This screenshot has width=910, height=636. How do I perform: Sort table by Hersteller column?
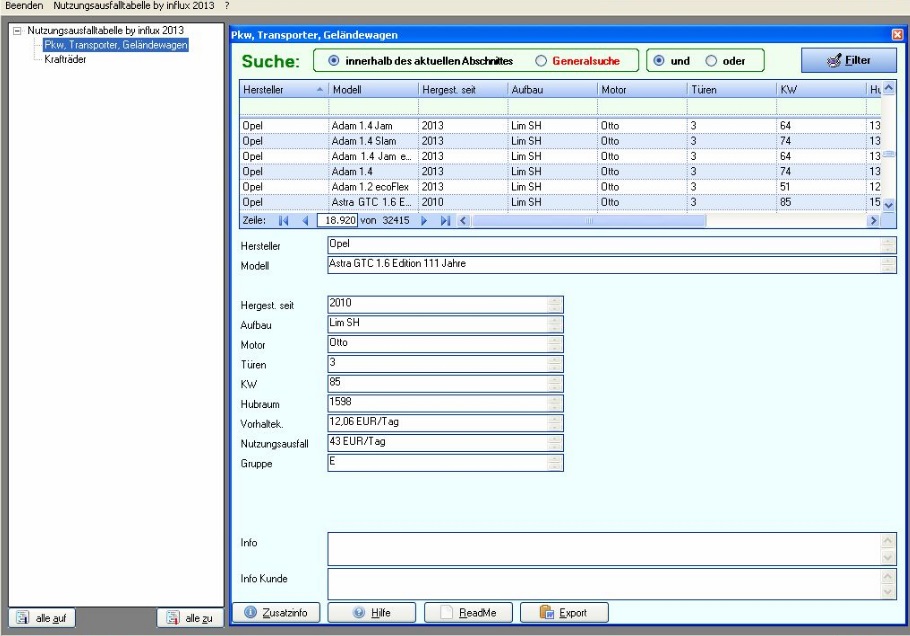284,89
